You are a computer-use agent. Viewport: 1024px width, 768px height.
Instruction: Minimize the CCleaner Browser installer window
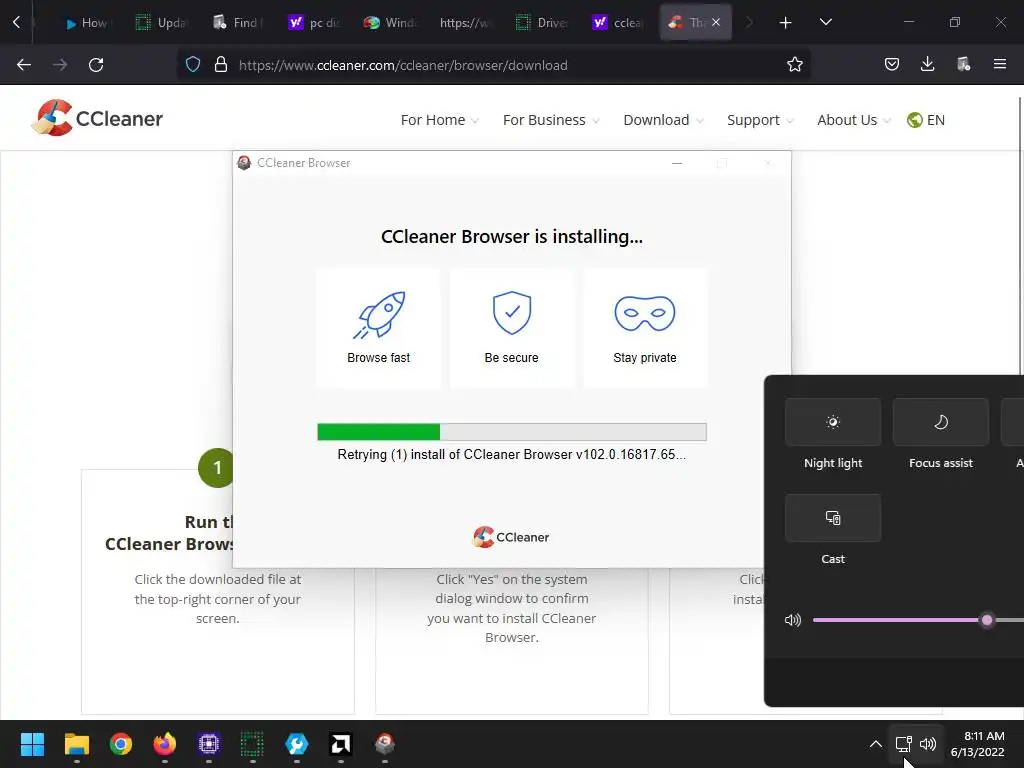pyautogui.click(x=677, y=163)
